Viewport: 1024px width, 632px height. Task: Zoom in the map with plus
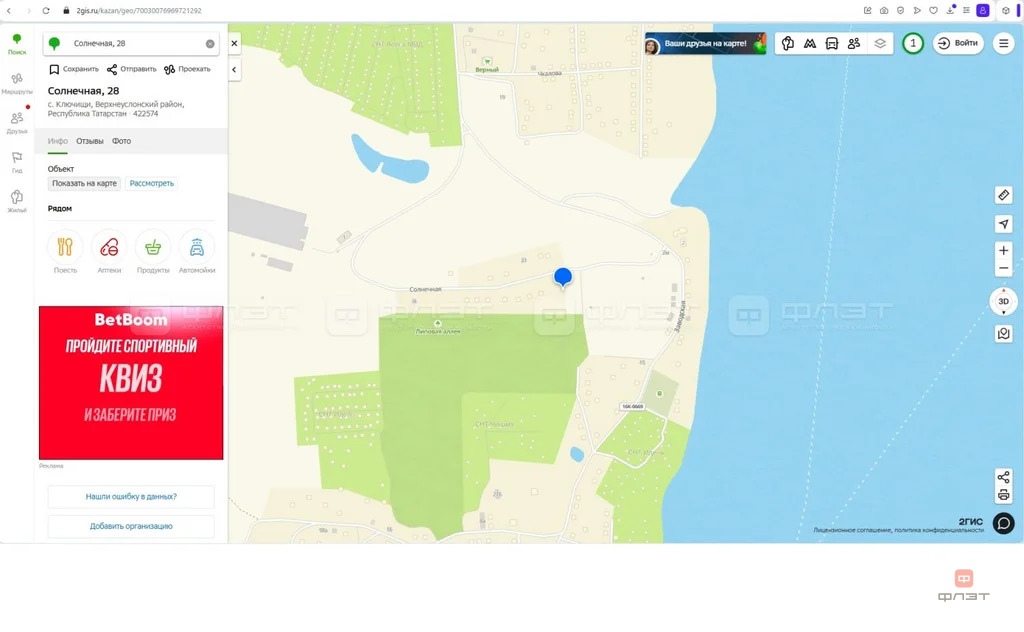coord(1003,250)
